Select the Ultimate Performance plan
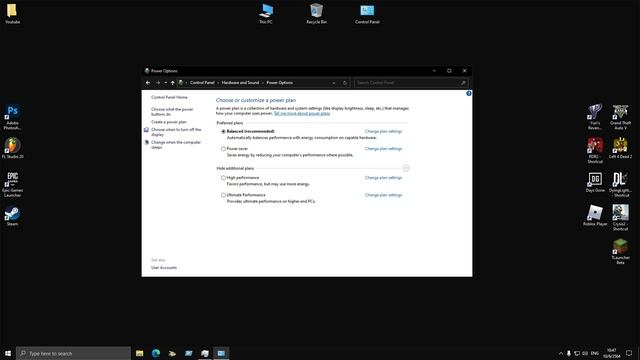The width and height of the screenshot is (640, 360). (223, 195)
